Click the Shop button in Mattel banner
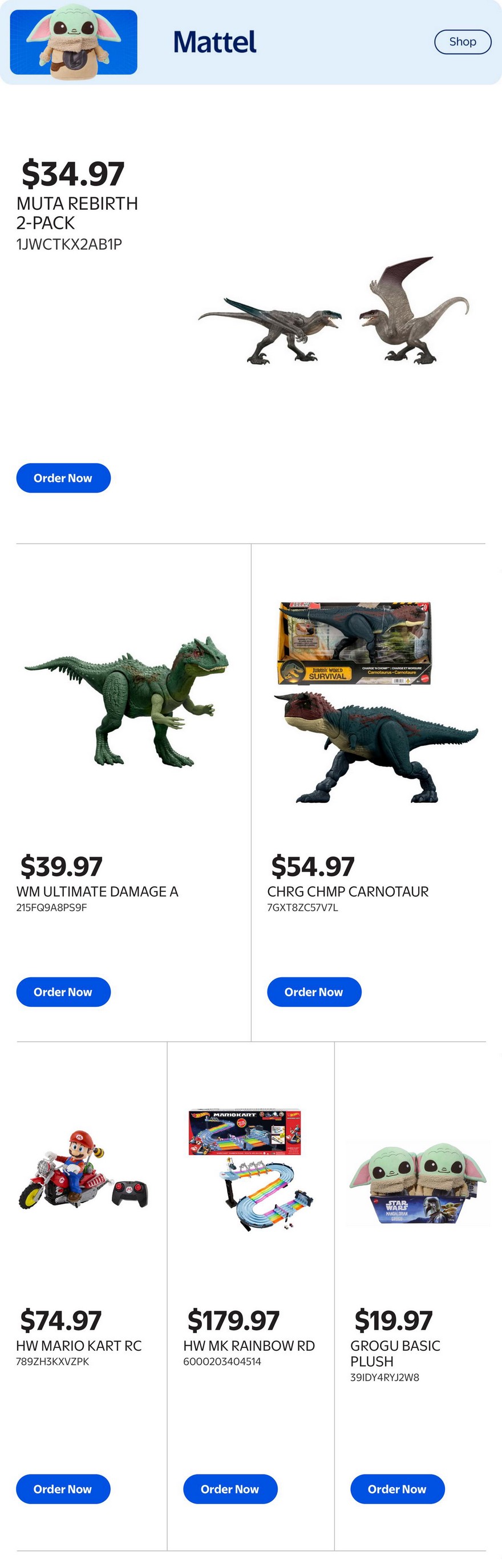 463,42
